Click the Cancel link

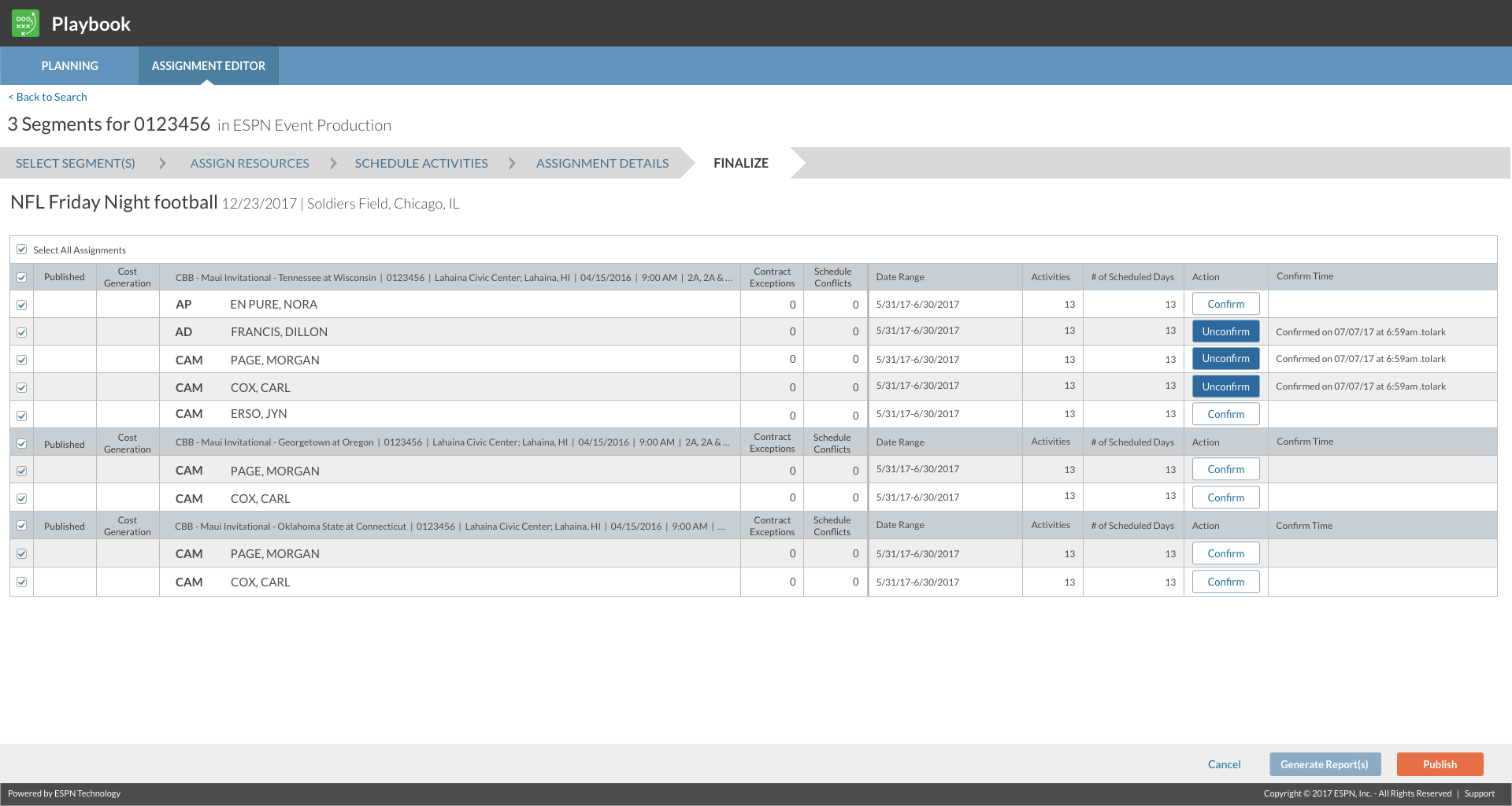[1224, 764]
